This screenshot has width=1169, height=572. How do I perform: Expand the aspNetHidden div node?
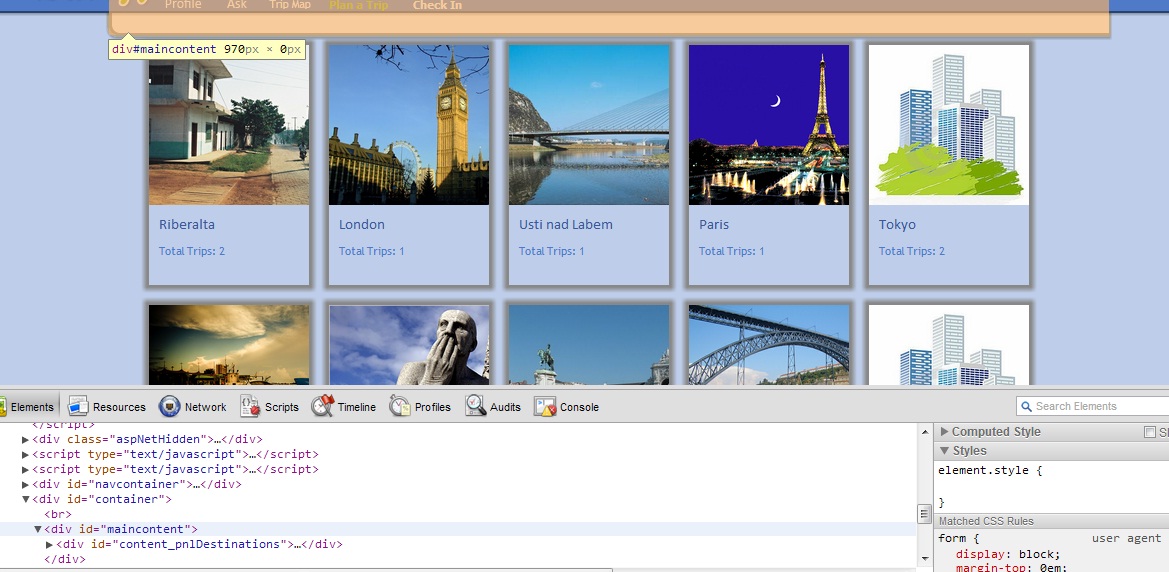tap(25, 439)
